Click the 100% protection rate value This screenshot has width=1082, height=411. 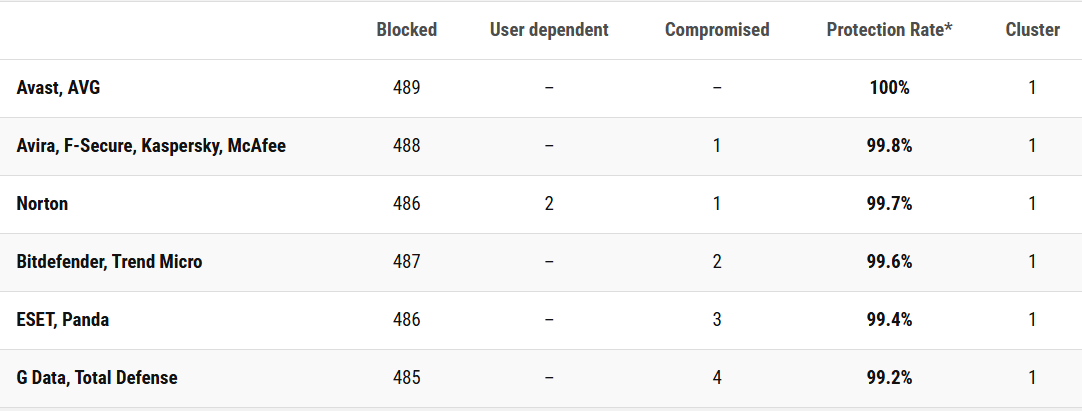889,88
